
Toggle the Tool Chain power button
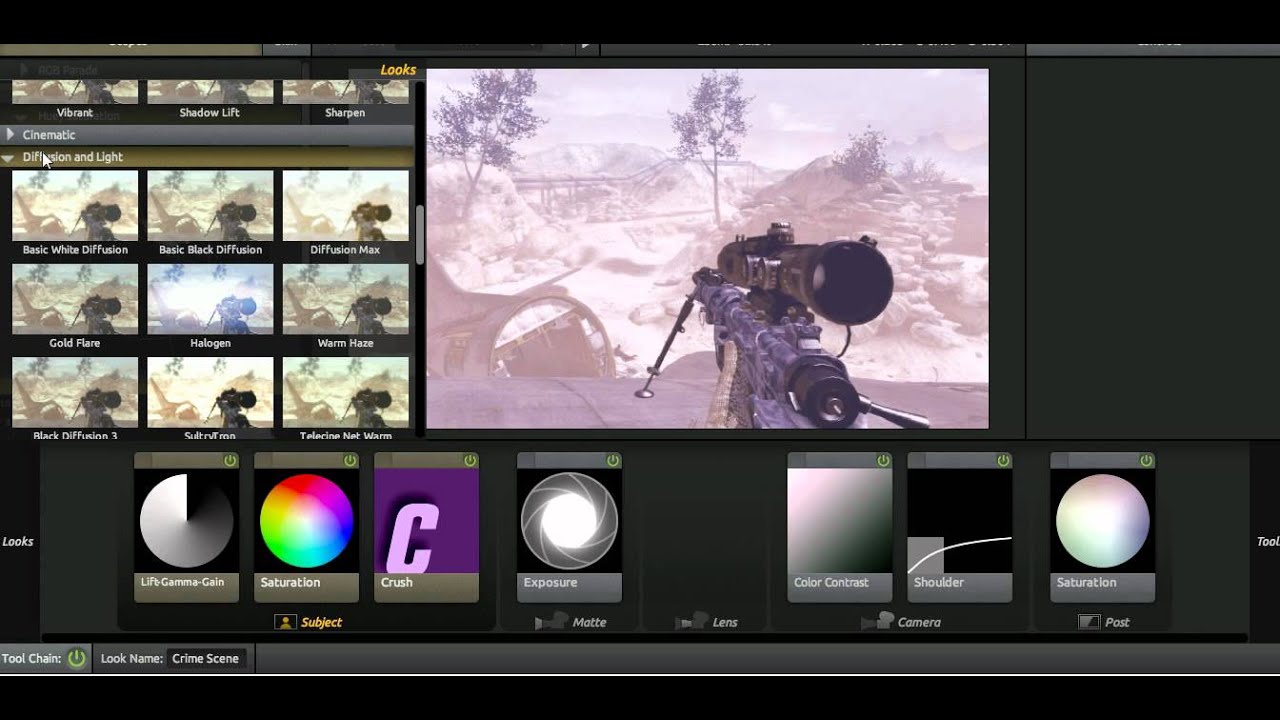click(x=76, y=658)
